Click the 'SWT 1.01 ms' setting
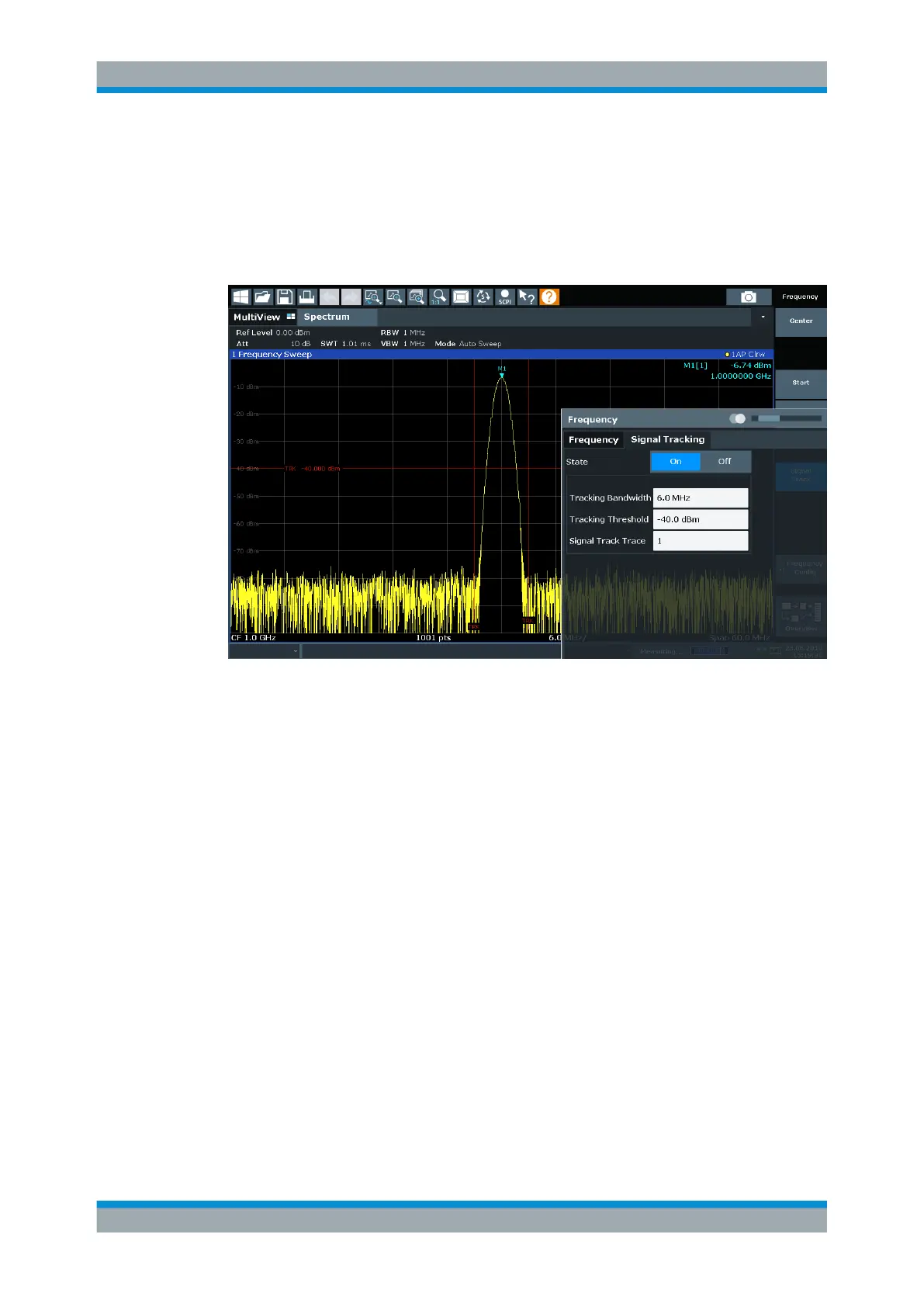924x1307 pixels. [x=345, y=343]
